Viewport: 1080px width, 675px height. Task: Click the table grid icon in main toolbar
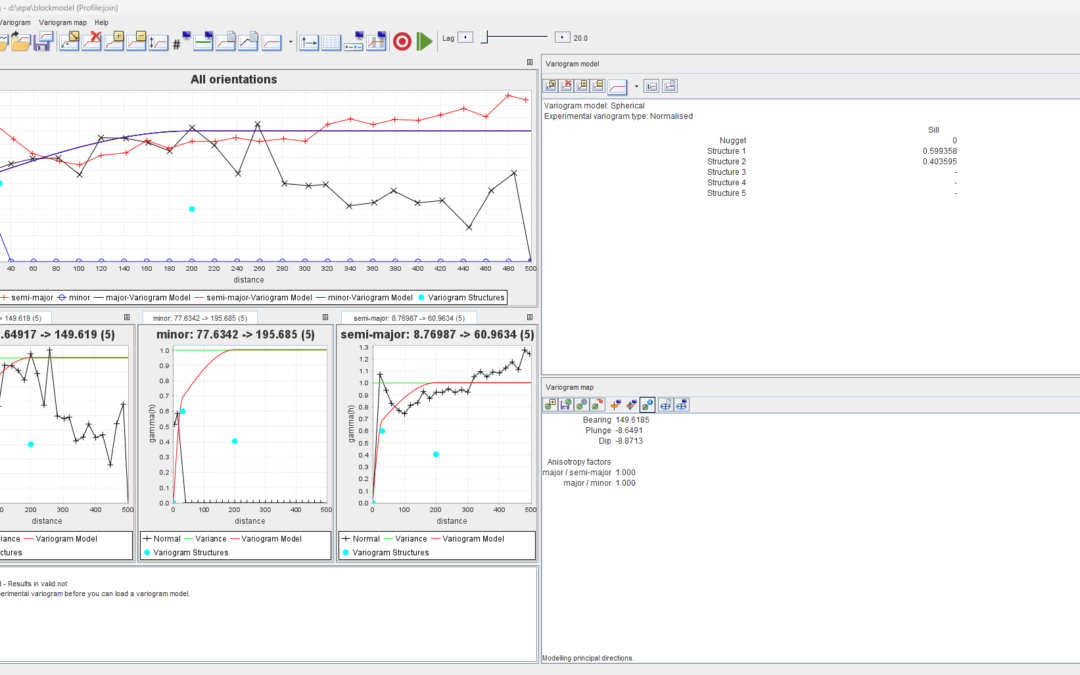(332, 42)
